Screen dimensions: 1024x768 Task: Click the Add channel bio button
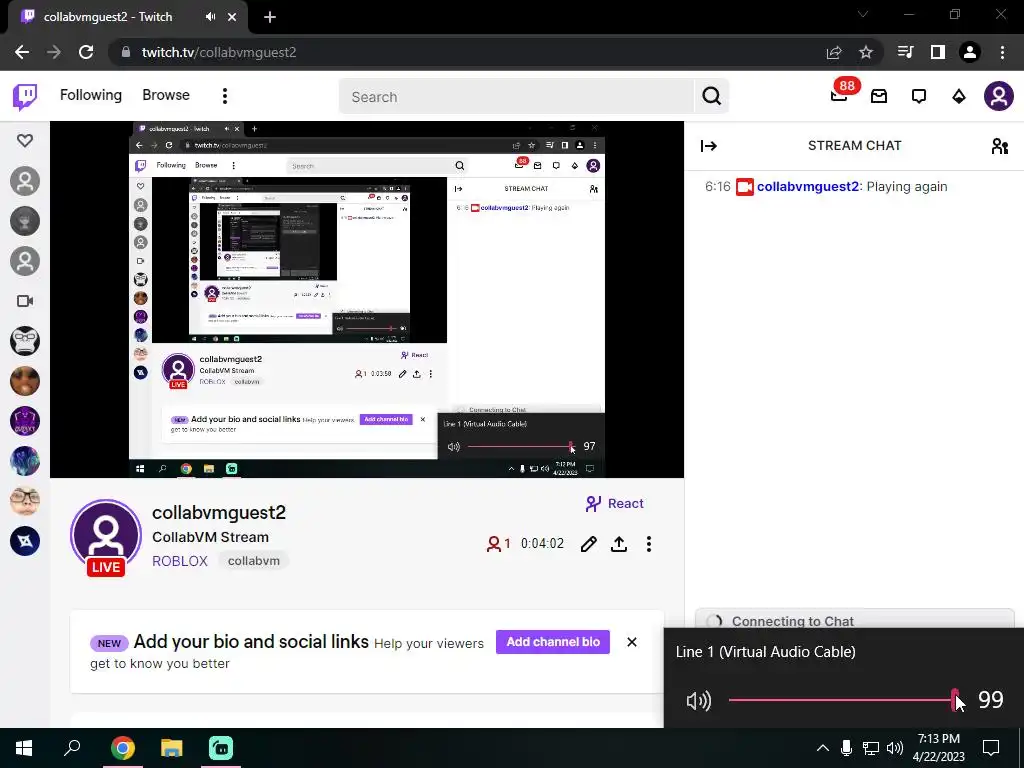coord(552,642)
